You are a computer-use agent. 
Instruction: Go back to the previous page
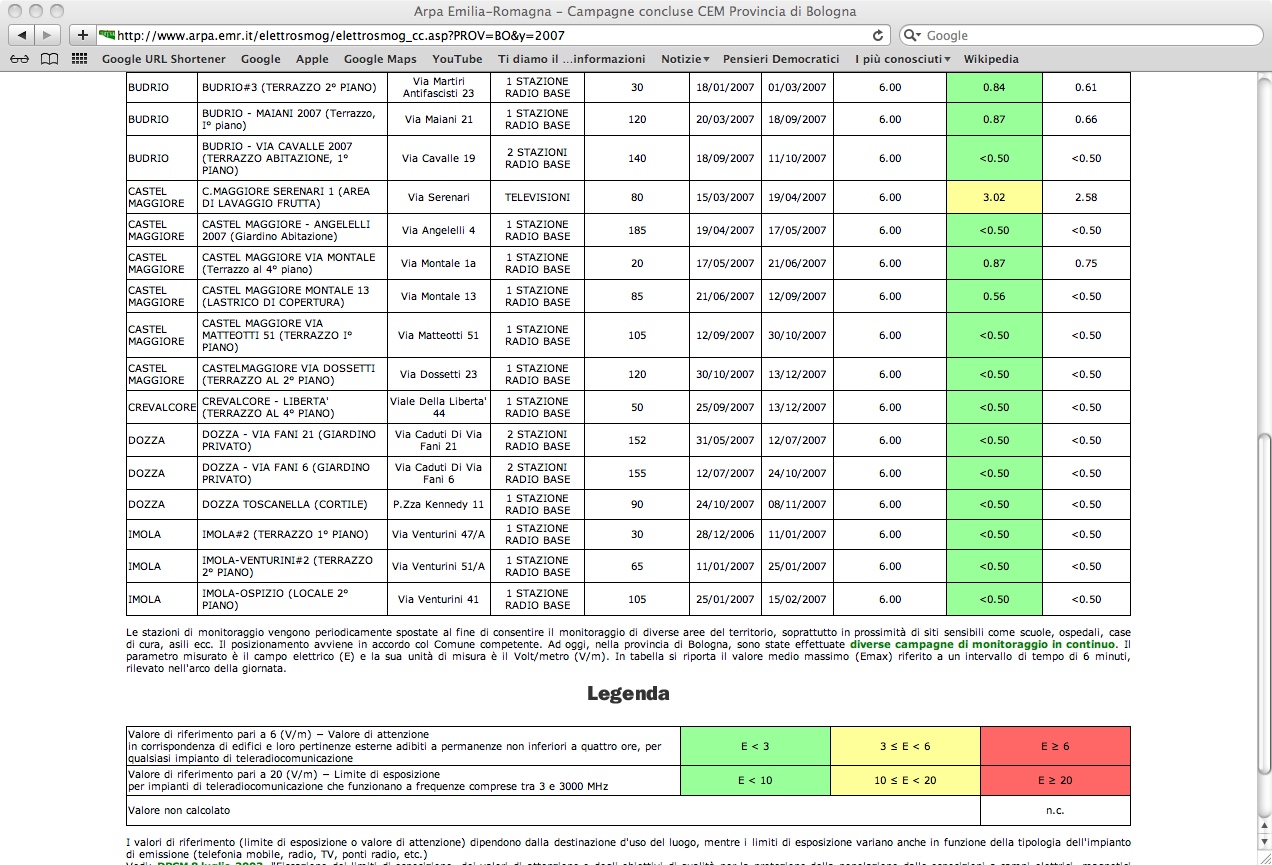click(x=22, y=35)
